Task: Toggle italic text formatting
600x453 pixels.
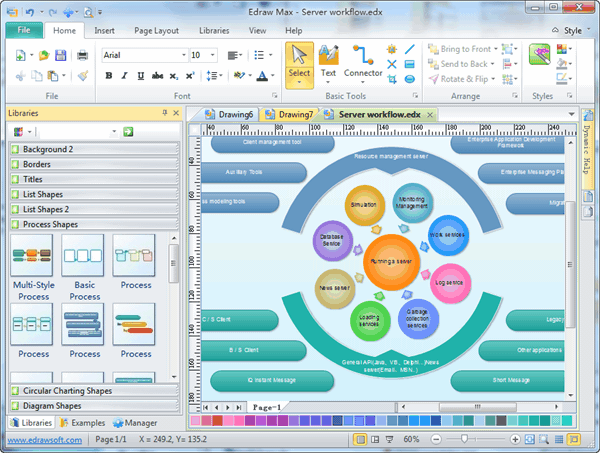Action: 126,76
